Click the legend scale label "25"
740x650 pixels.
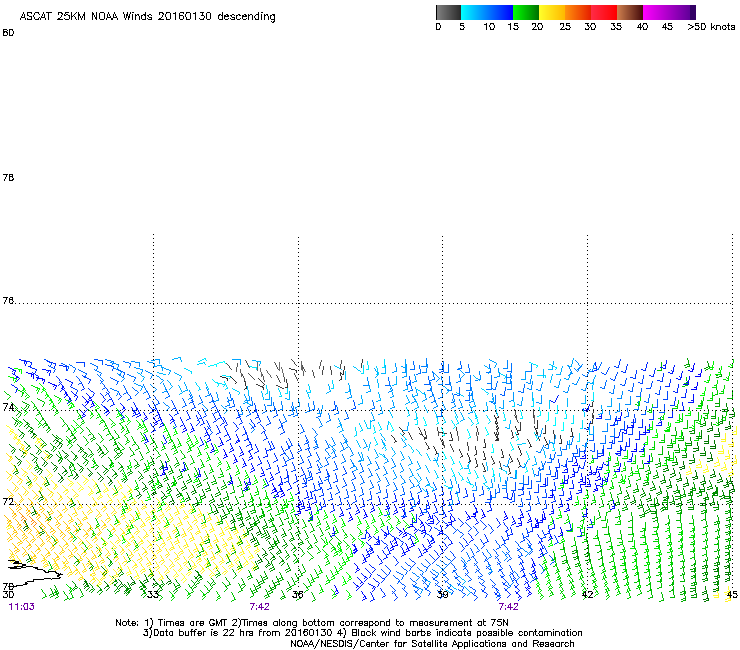[565, 27]
